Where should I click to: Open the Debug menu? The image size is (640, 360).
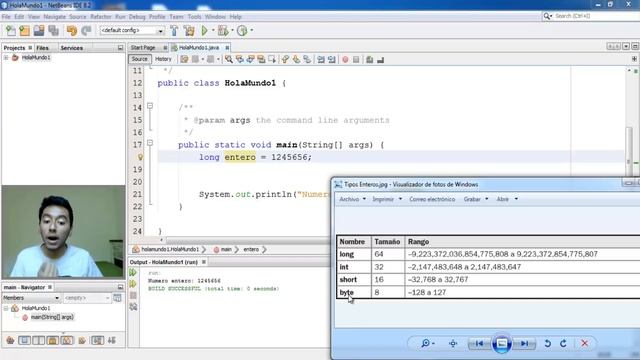tap(137, 17)
